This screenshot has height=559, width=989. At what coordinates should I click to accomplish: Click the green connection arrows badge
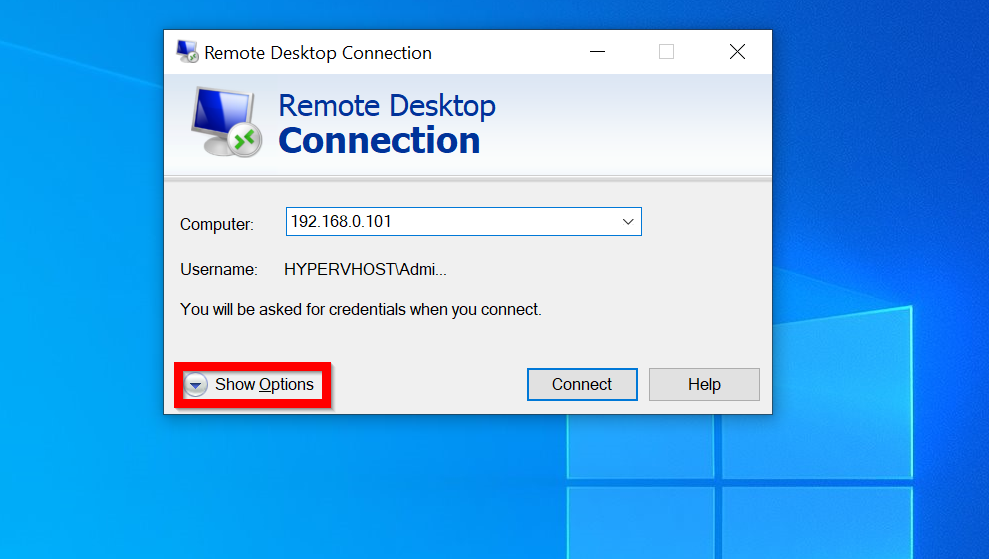(x=244, y=140)
